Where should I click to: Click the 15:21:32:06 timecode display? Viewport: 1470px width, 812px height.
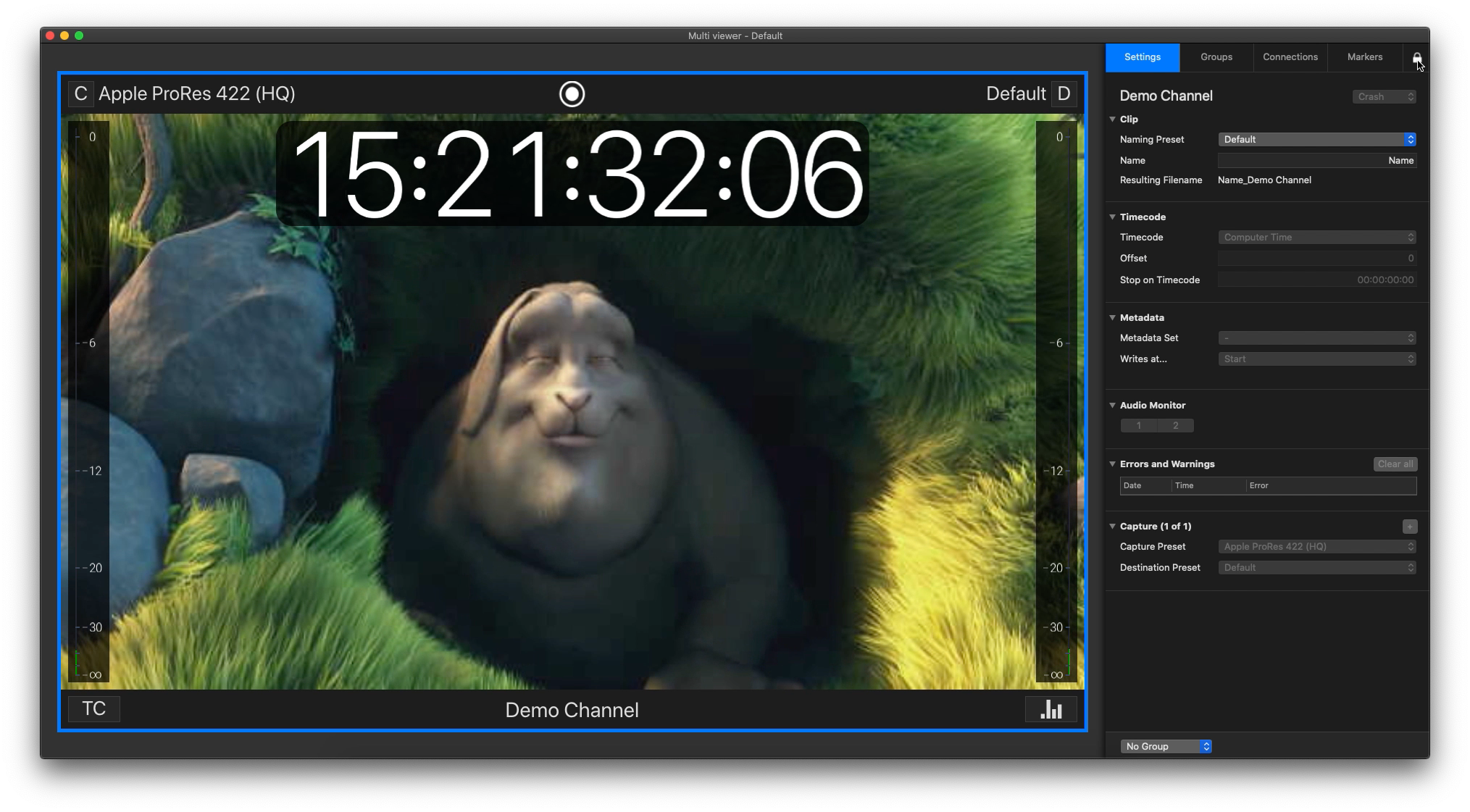[572, 174]
